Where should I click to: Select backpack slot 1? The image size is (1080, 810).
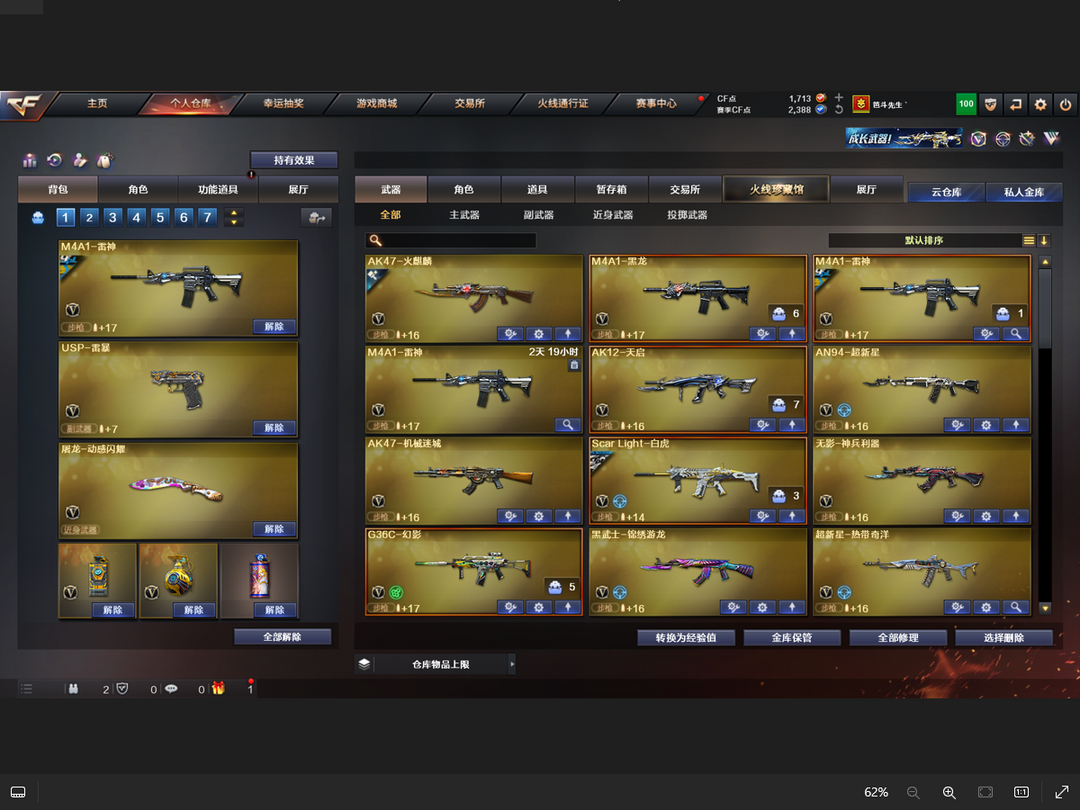(65, 218)
